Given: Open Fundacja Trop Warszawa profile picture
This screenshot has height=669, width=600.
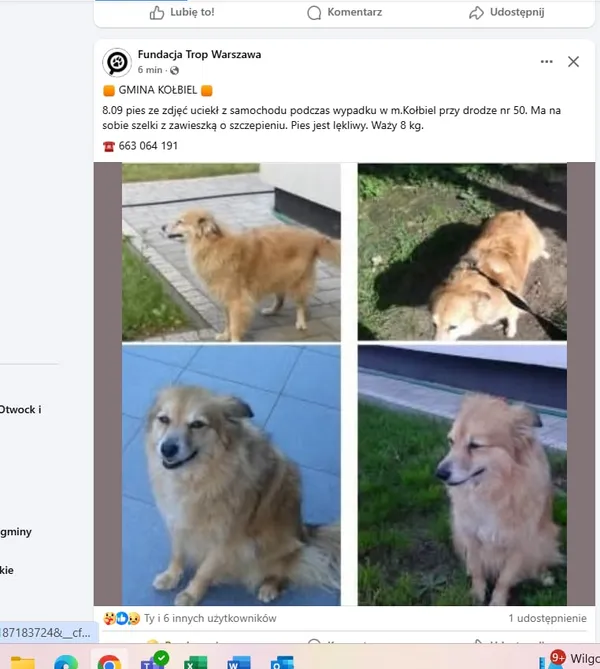Looking at the screenshot, I should click(117, 62).
